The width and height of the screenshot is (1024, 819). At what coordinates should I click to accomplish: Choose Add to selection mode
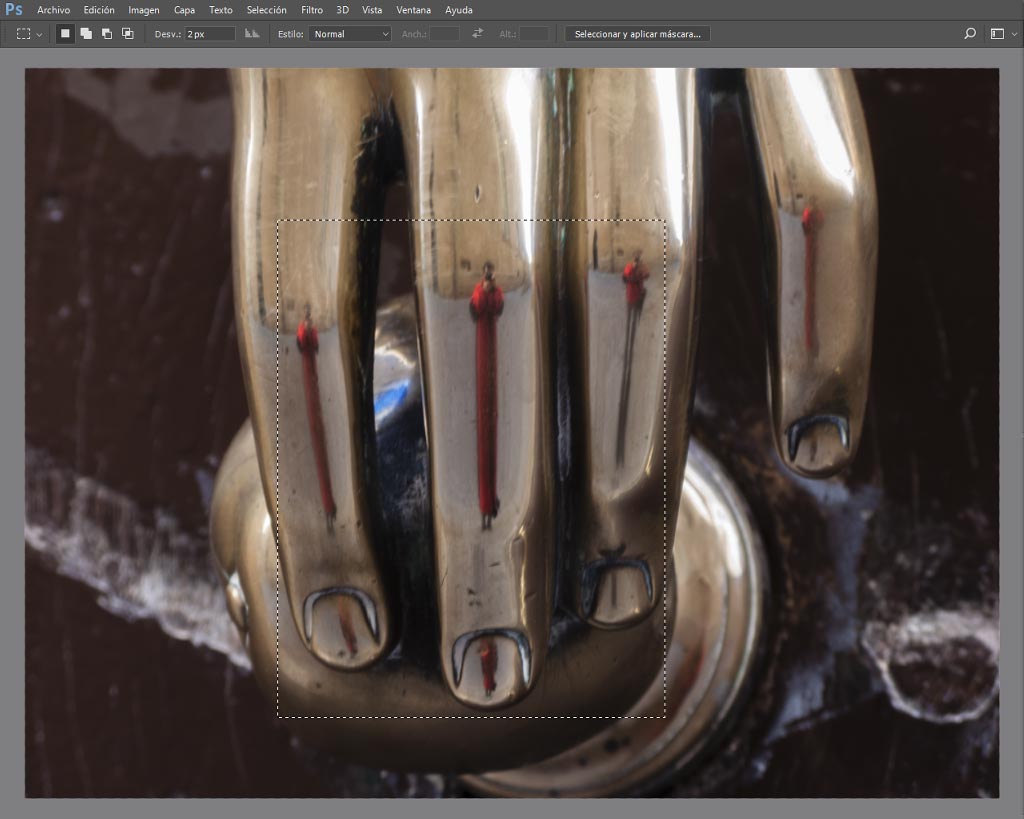[86, 34]
